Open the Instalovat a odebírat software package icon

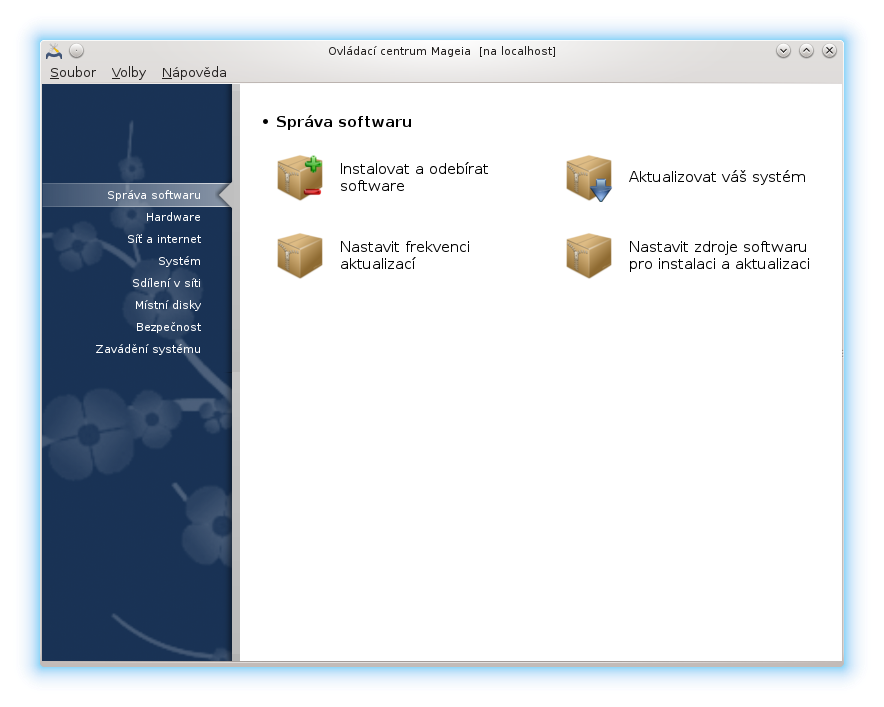[x=299, y=178]
